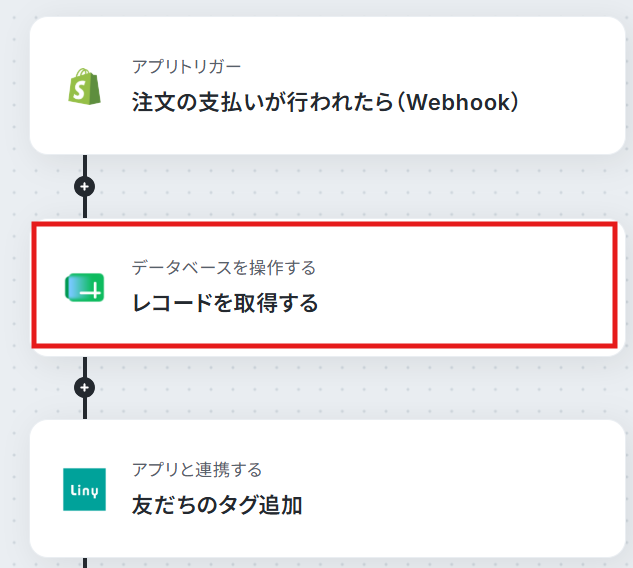The height and width of the screenshot is (568, 633).
Task: Click the データベースを操作する label
Action: (224, 268)
